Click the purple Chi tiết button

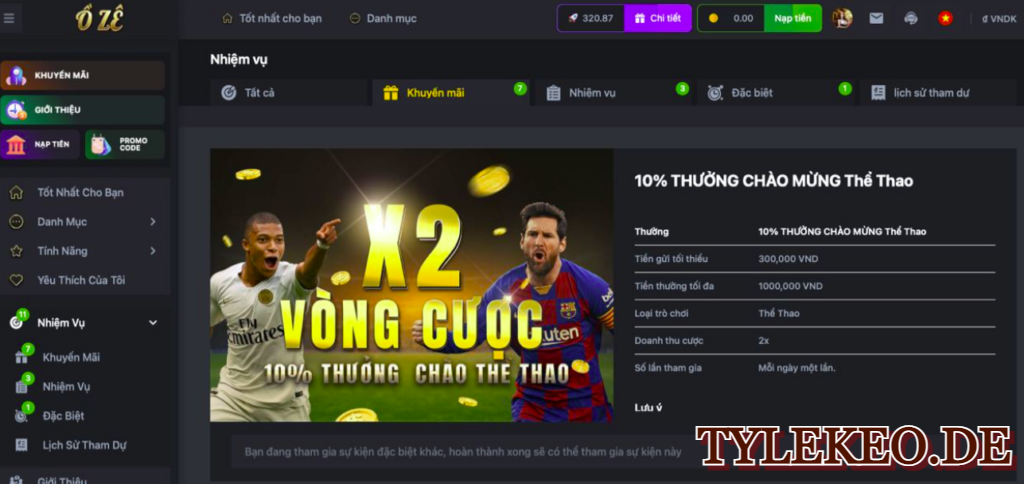click(658, 18)
